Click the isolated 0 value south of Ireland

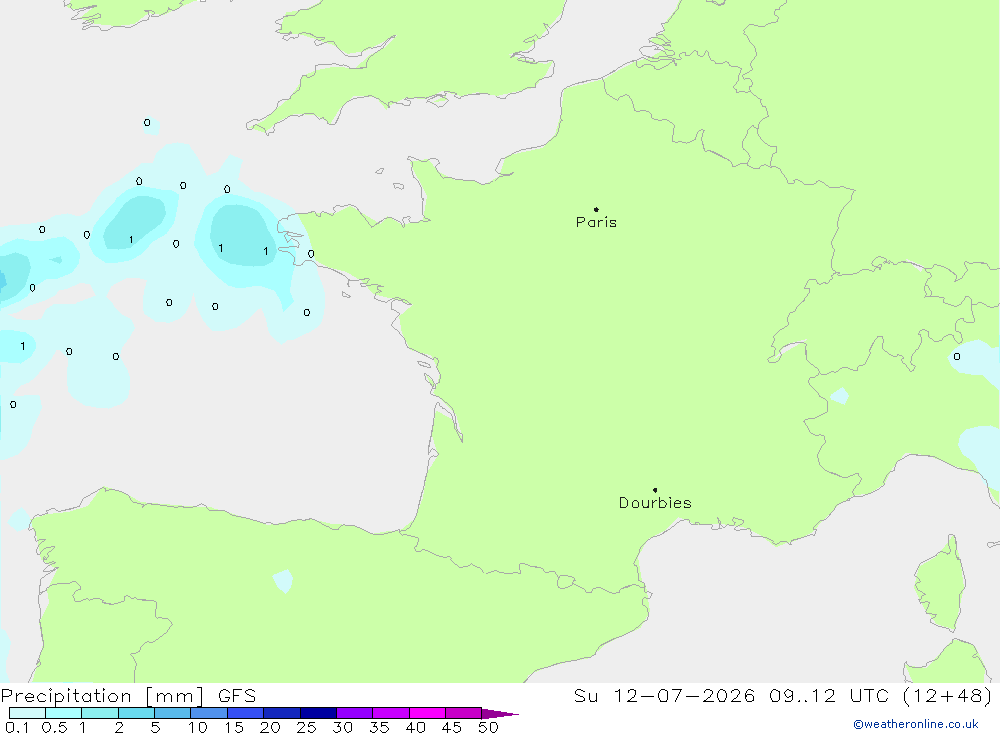tap(147, 122)
